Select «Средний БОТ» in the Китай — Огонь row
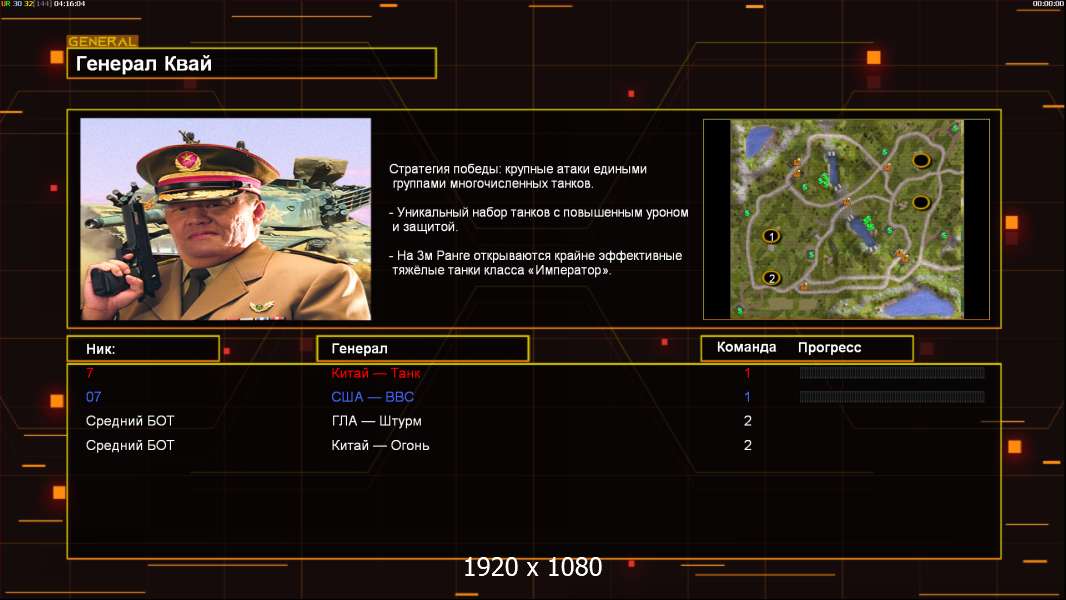Image resolution: width=1066 pixels, height=600 pixels. [130, 446]
